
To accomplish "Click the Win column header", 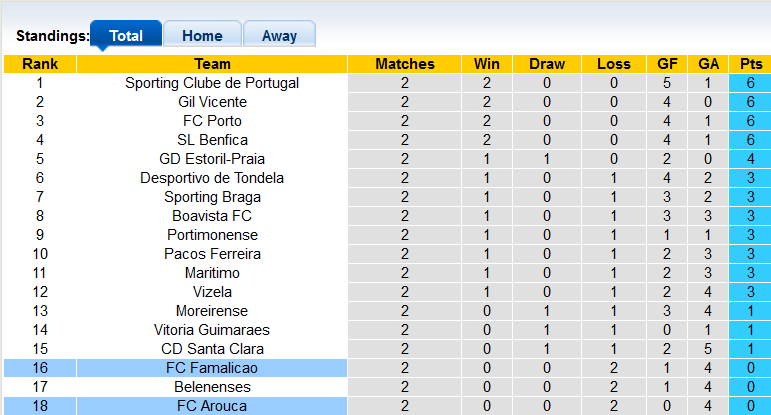I will coord(487,64).
